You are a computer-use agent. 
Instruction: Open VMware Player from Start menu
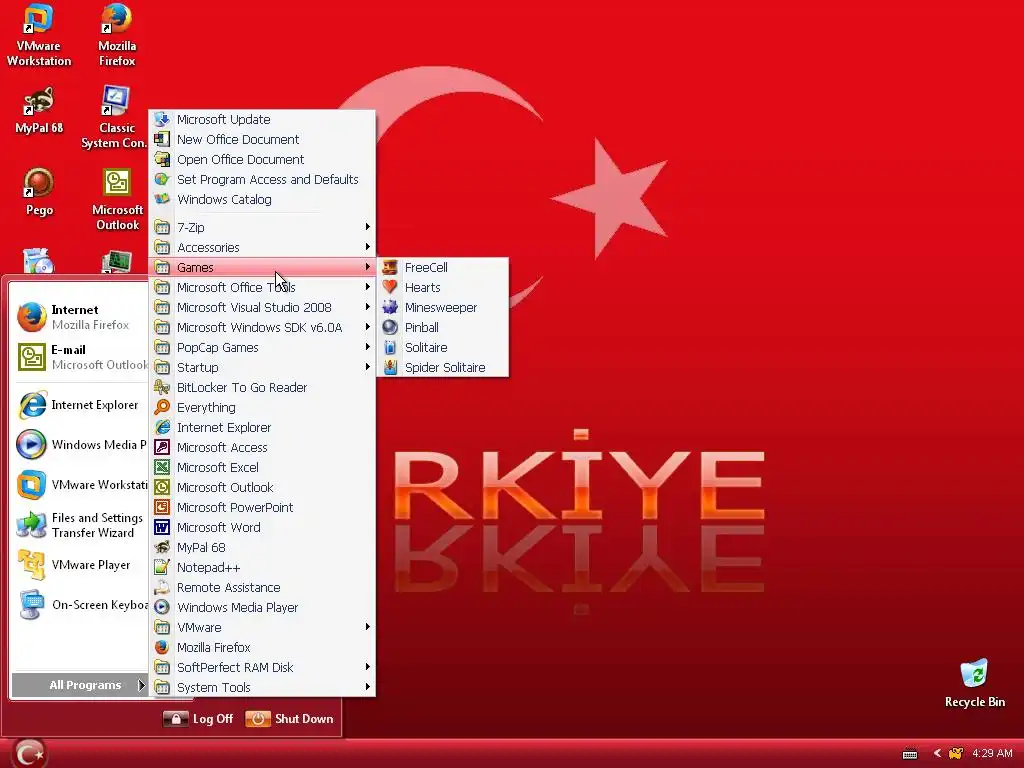80,565
